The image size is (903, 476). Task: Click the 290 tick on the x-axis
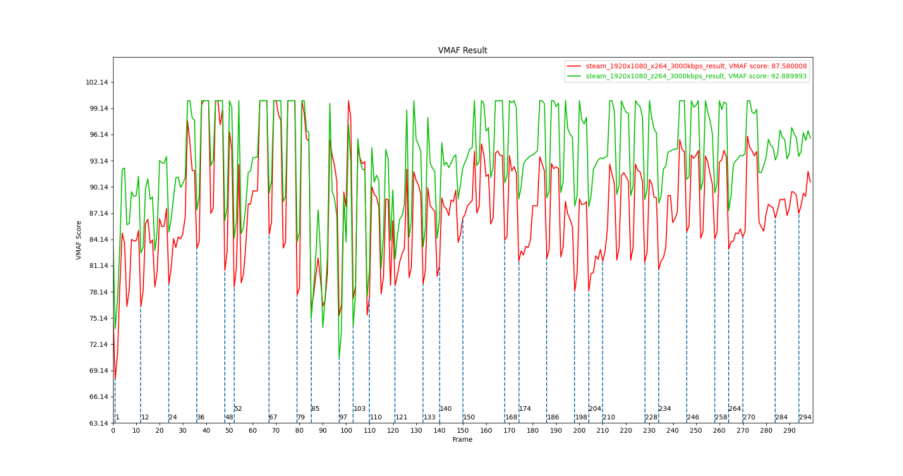[789, 431]
